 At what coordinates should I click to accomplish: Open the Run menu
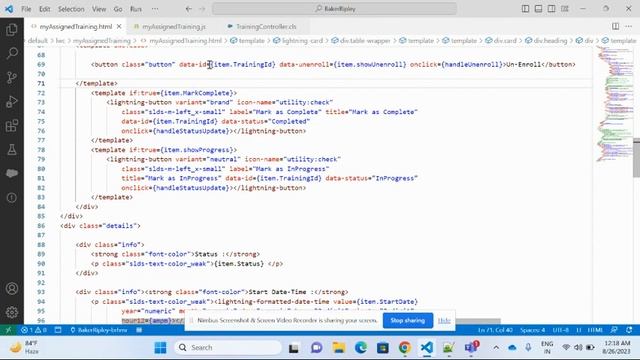tap(136, 9)
